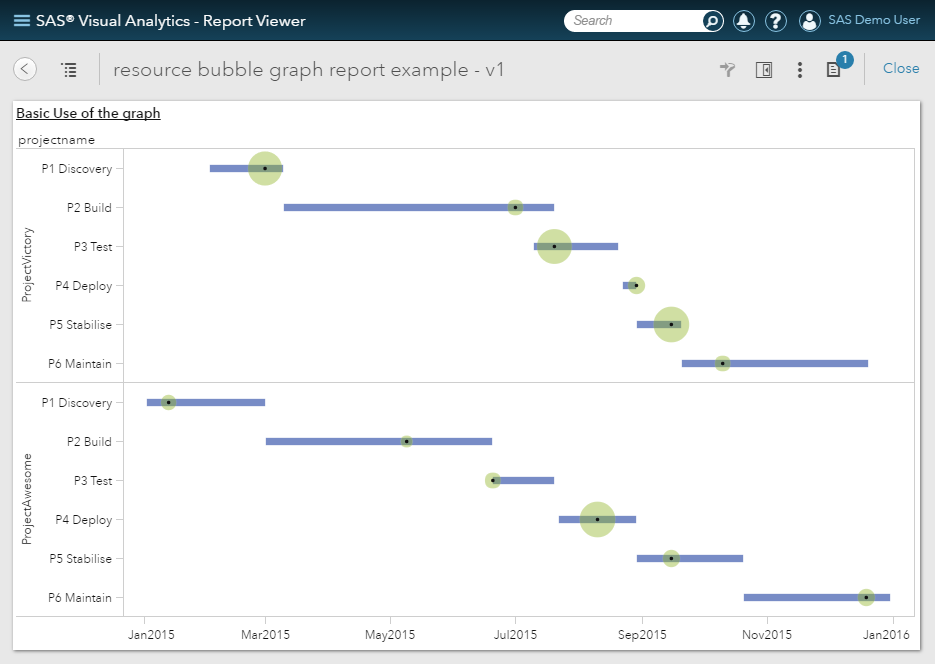935x664 pixels.
Task: Toggle the contents pane beside the back arrow
Action: 68,70
